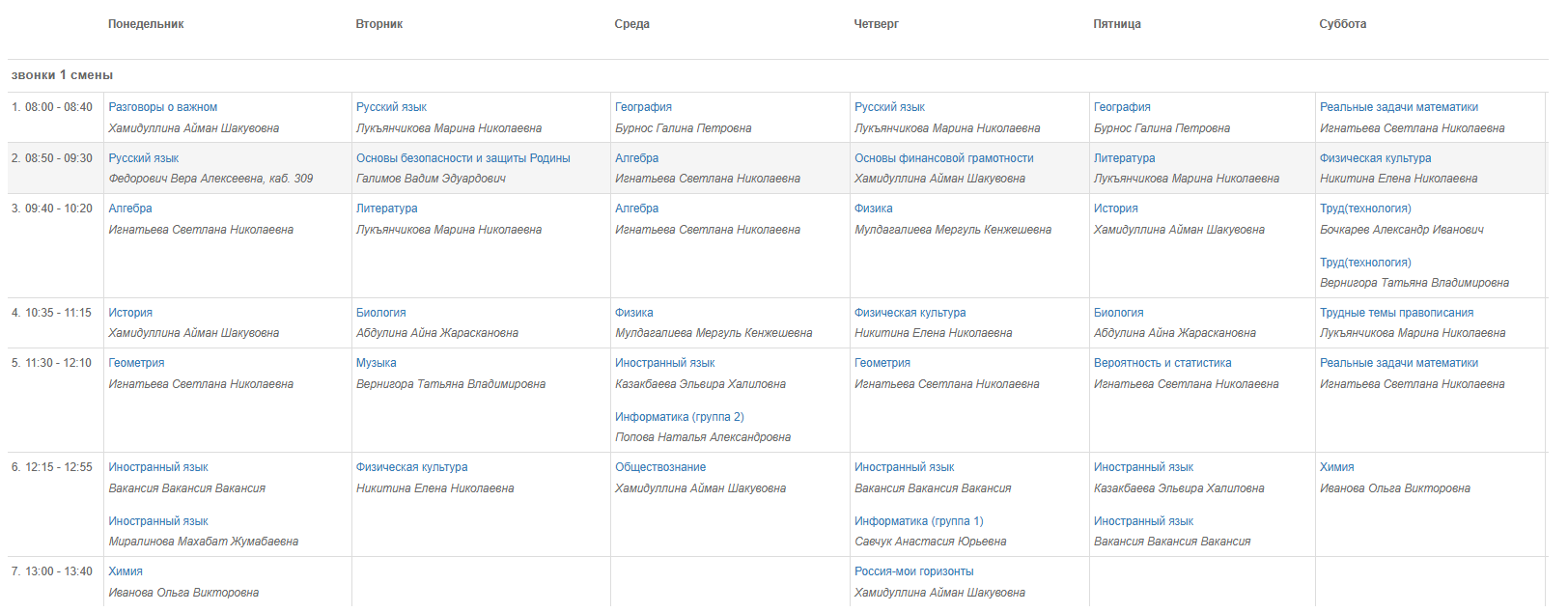Select Информатика (группа 1) on Thursday
Screen dimensions: 1568x612
[918, 521]
